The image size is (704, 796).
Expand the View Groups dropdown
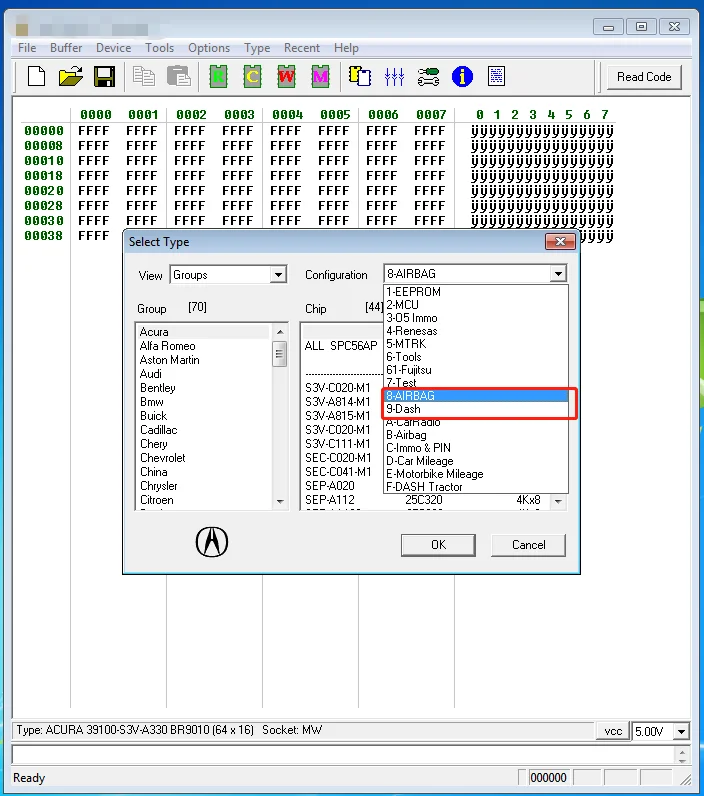(278, 275)
